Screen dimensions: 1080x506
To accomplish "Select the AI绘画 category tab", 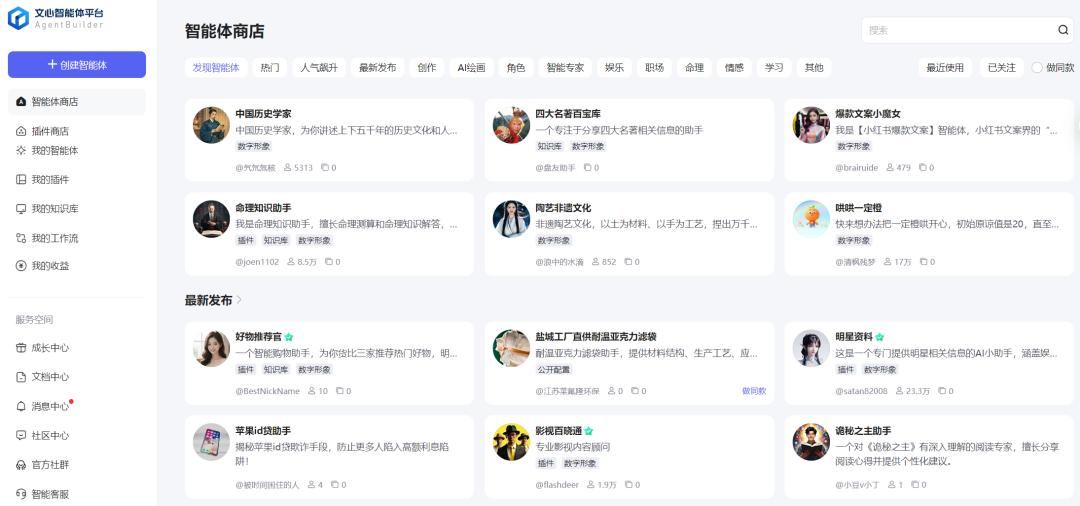I will 472,67.
